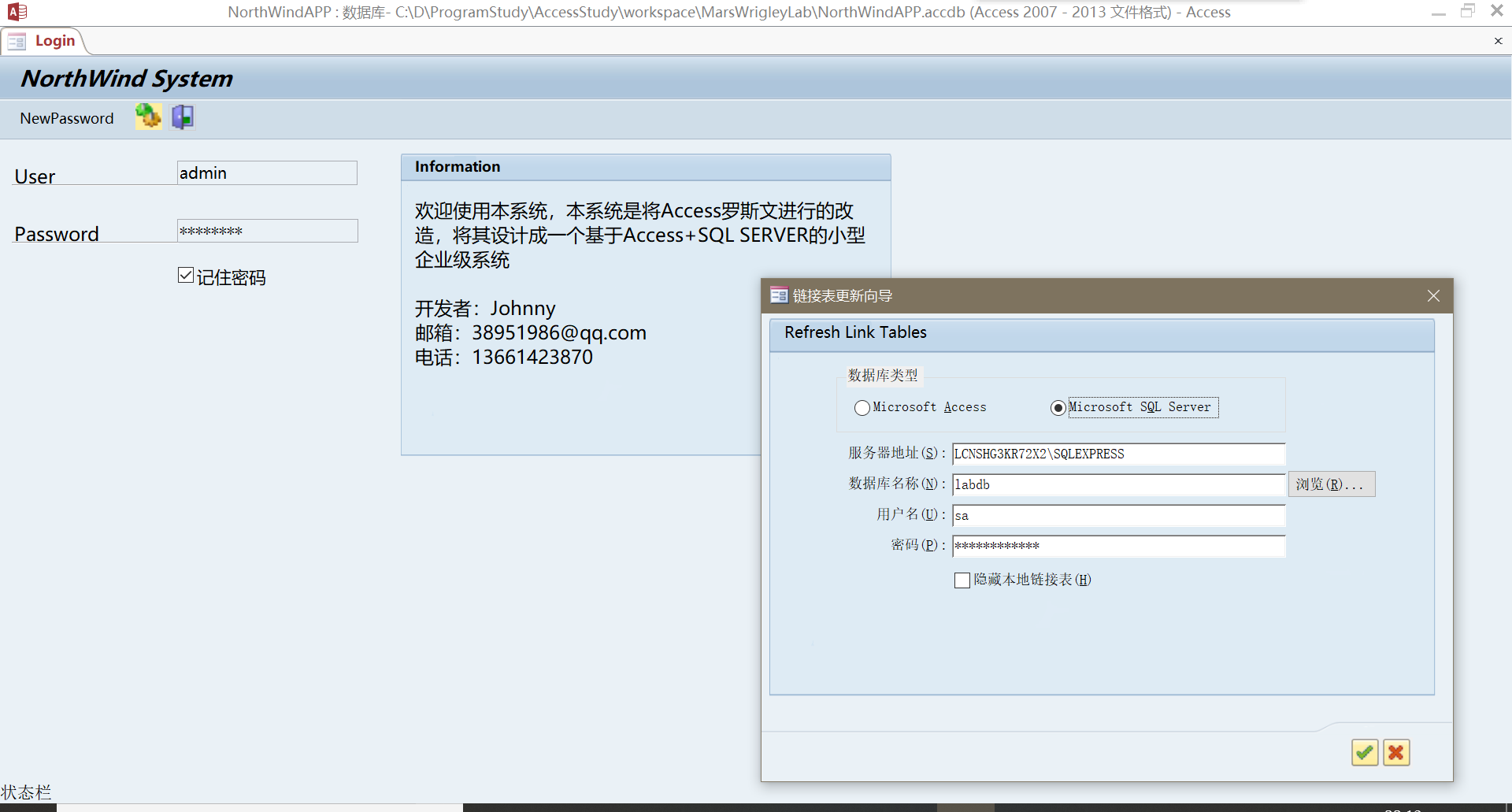This screenshot has width=1512, height=812.
Task: Click the 用户名 field containing sa
Action: coord(1118,515)
